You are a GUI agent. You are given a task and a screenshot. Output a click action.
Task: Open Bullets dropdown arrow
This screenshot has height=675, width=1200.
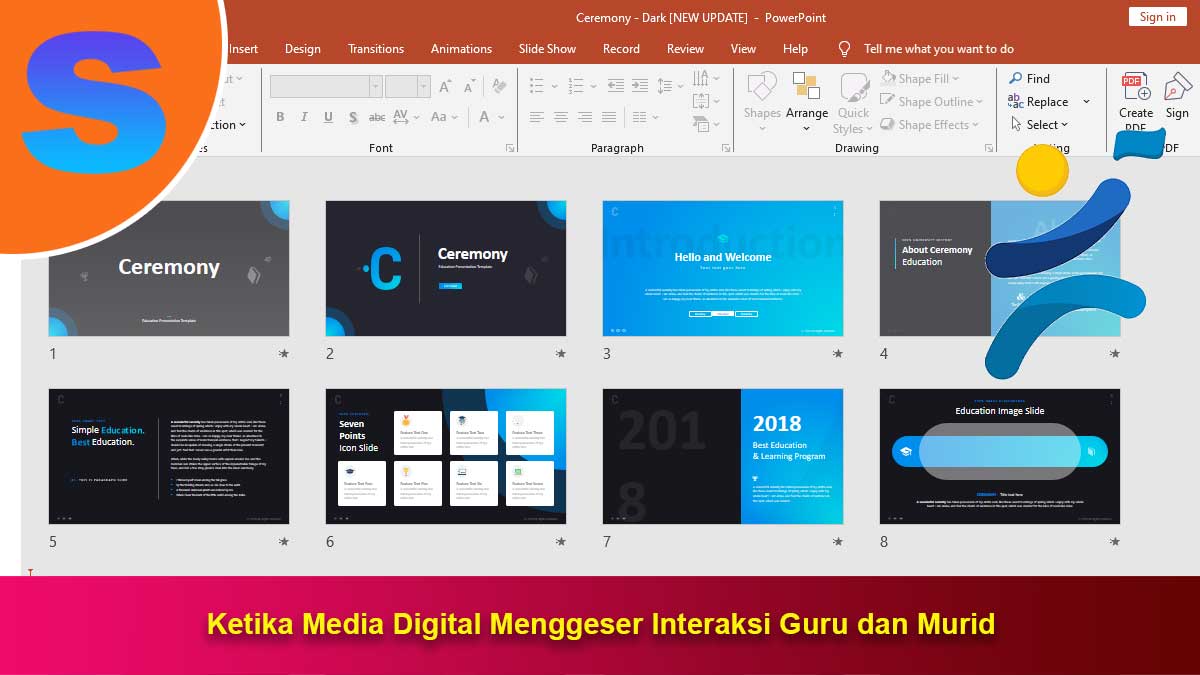pyautogui.click(x=555, y=86)
